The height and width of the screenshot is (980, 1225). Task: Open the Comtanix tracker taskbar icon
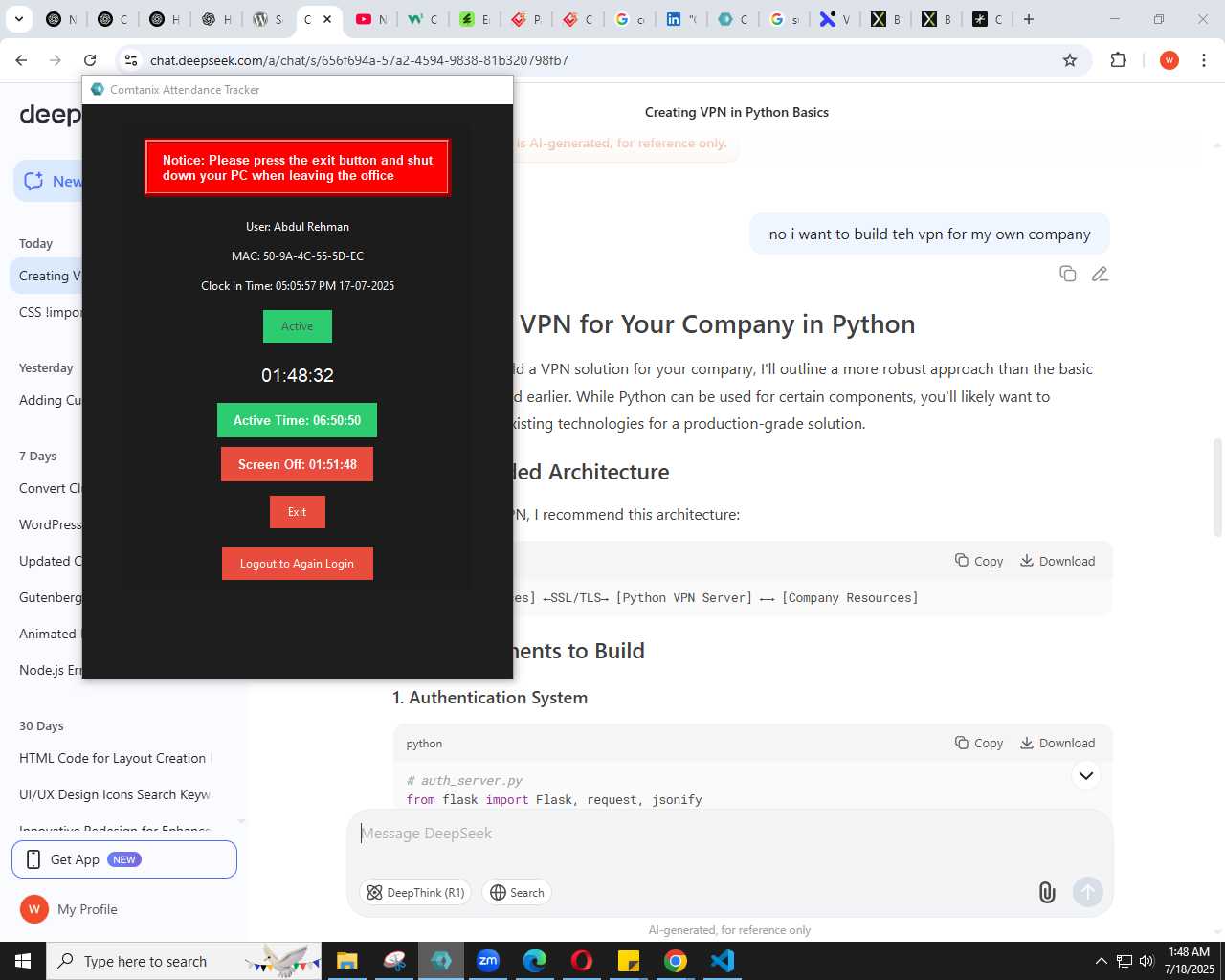tap(441, 961)
